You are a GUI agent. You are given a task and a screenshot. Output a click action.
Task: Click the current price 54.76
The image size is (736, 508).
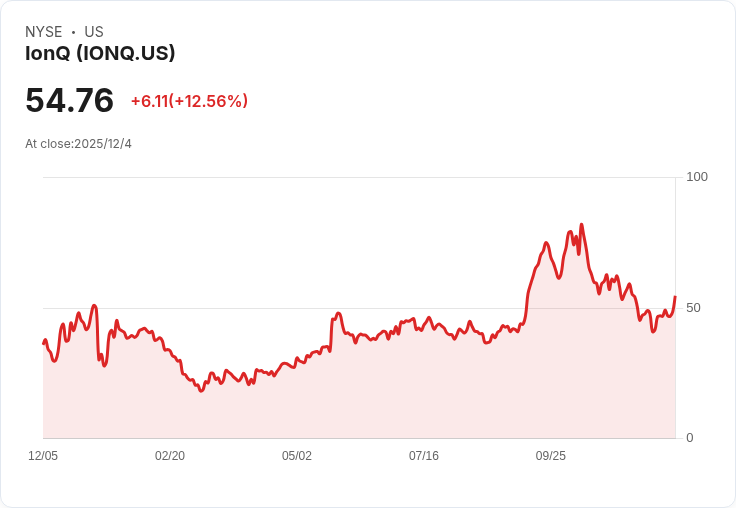(69, 101)
